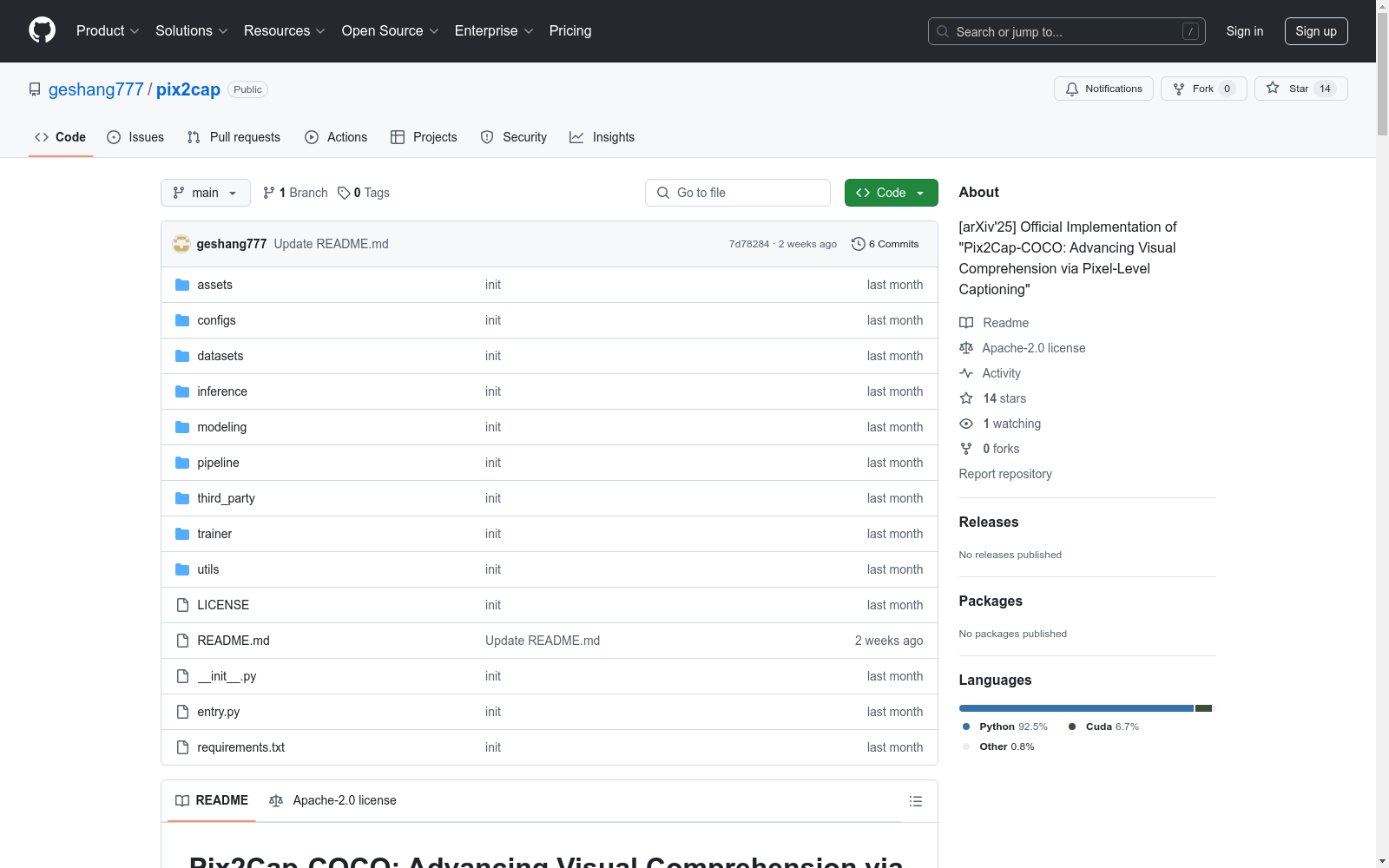The height and width of the screenshot is (868, 1389).
Task: Open the 6 Commits link
Action: (885, 244)
